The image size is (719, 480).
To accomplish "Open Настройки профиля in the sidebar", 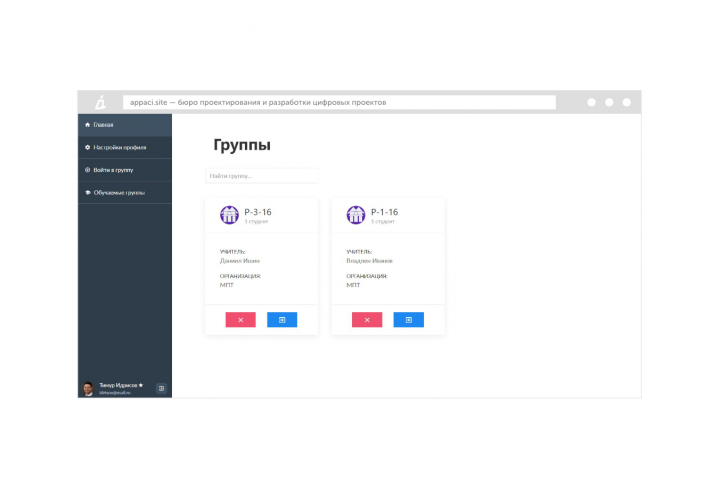I will point(125,147).
